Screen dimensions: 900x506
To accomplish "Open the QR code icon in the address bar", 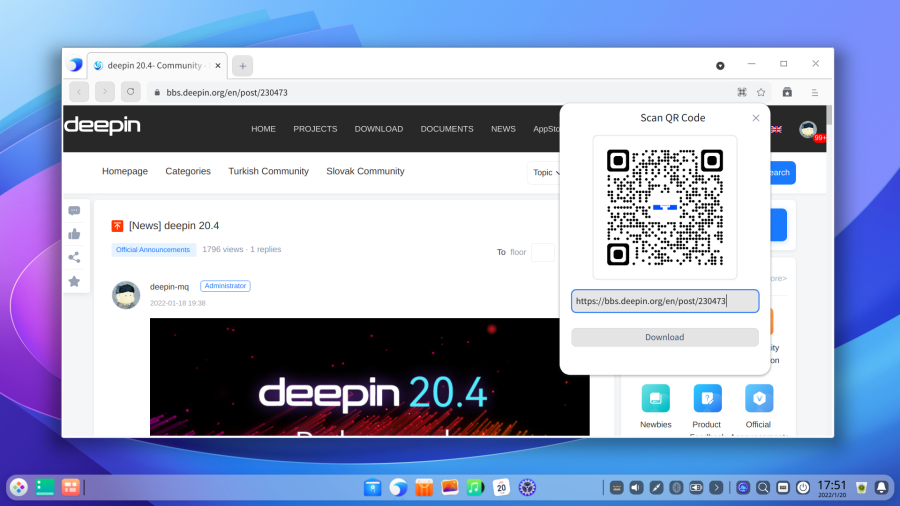I will [742, 92].
